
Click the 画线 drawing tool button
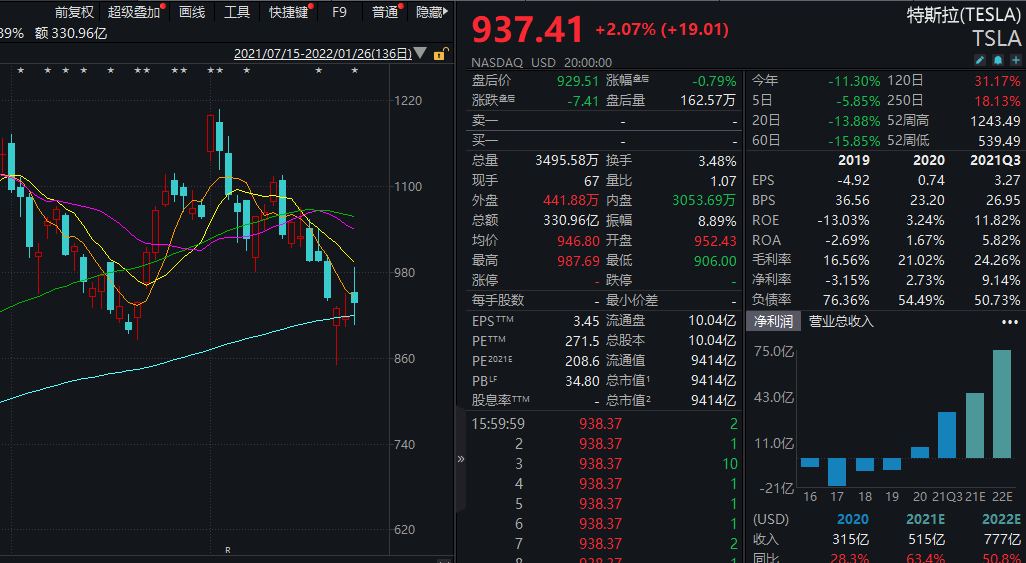tap(191, 12)
